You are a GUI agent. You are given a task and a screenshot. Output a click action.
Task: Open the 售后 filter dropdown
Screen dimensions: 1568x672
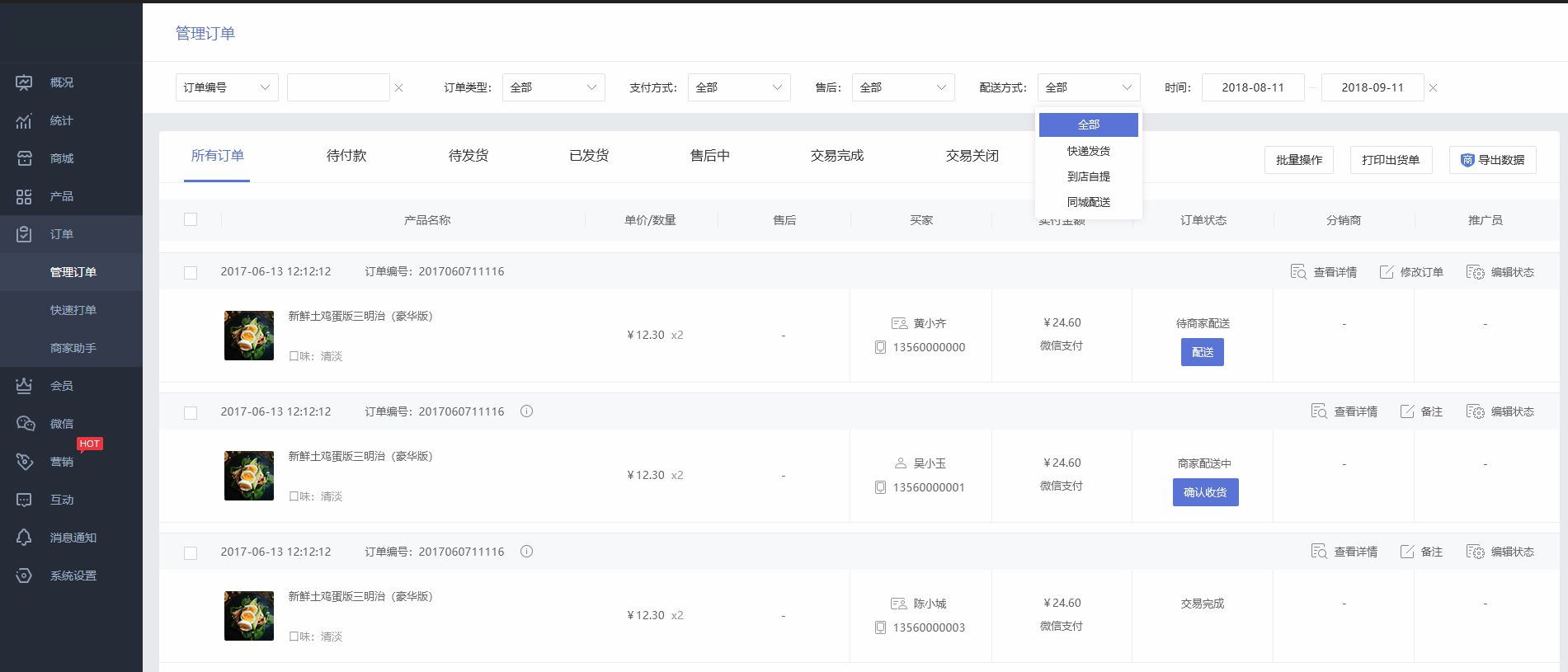click(903, 87)
